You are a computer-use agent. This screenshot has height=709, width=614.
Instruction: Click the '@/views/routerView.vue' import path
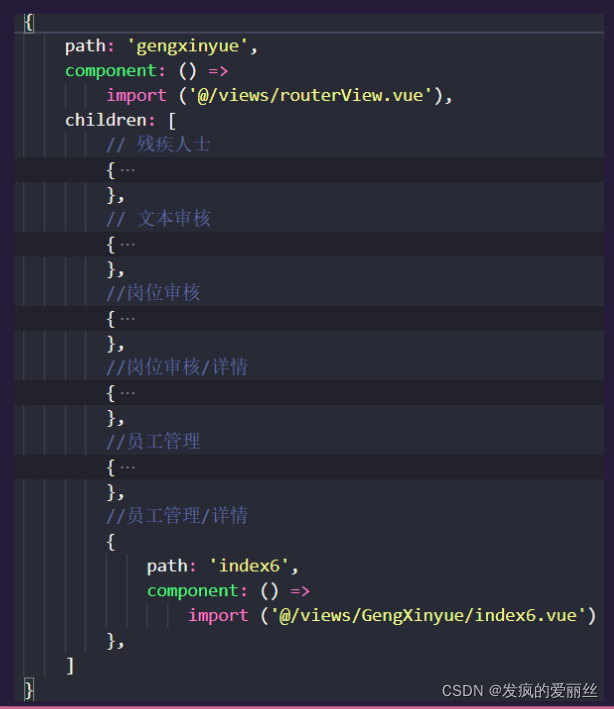[x=311, y=95]
